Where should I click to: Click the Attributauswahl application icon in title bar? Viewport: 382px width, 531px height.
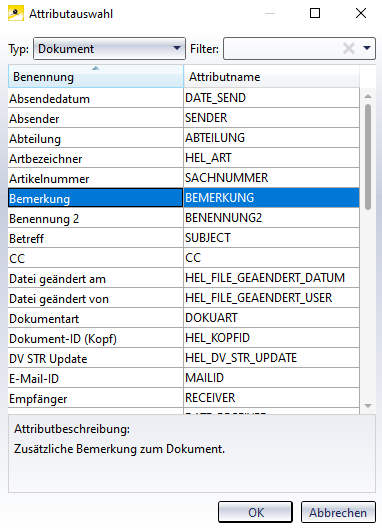(16, 14)
